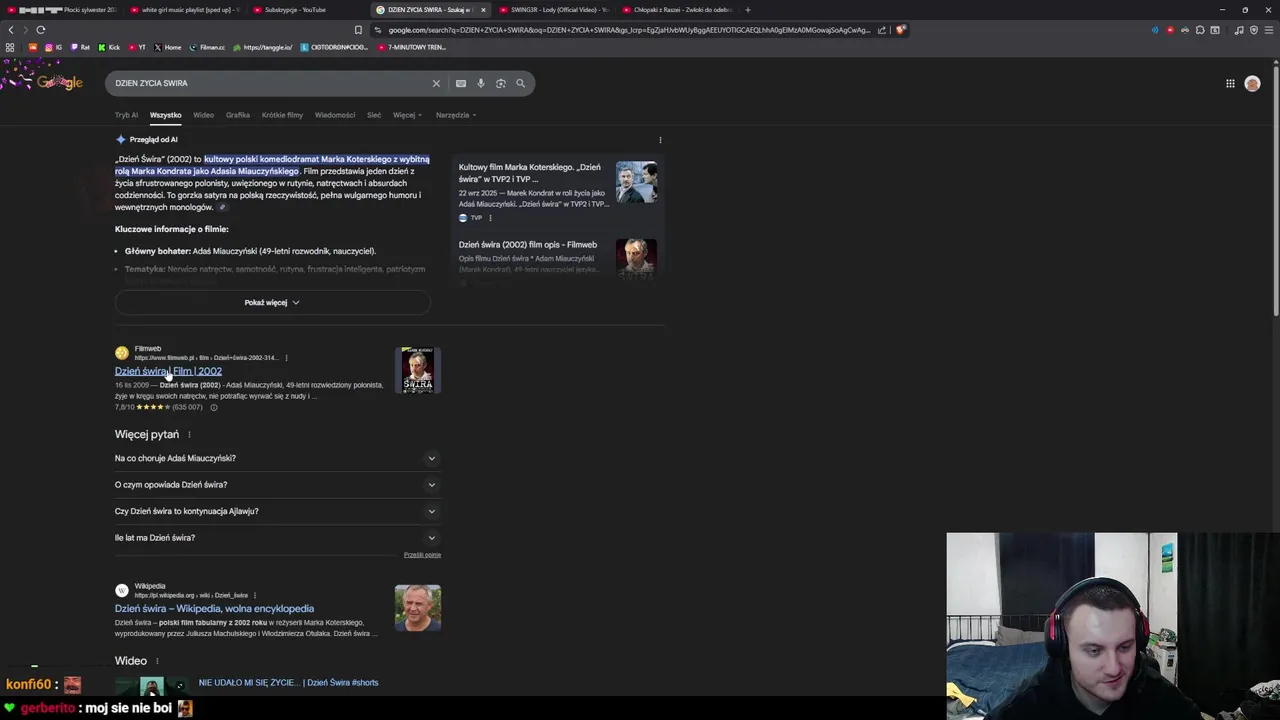Open the Wikipedia Dzień świra result link
Viewport: 1280px width, 720px height.
tap(214, 609)
